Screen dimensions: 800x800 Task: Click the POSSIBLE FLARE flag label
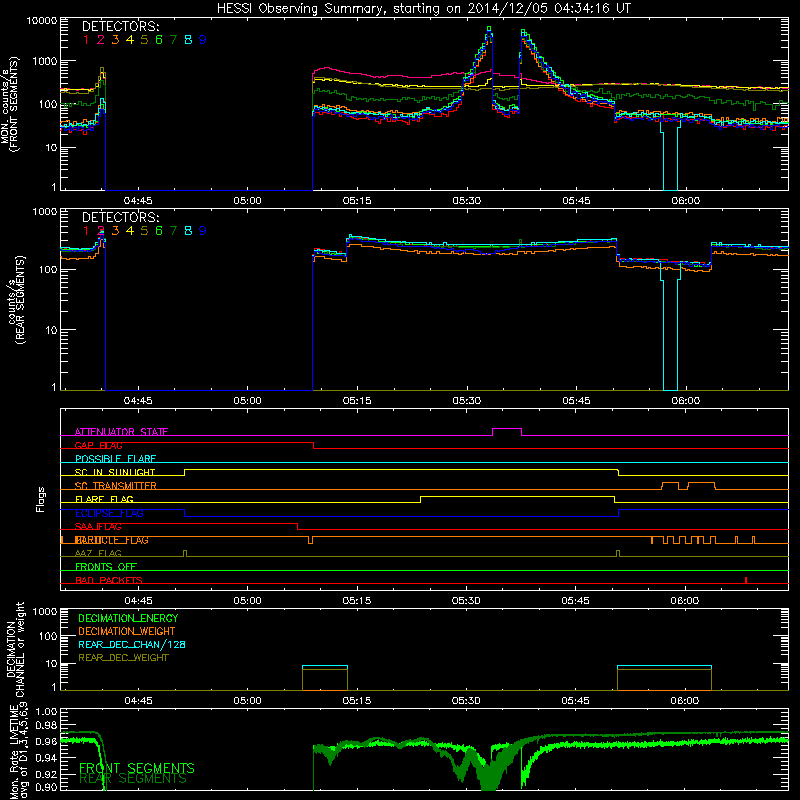(115, 459)
